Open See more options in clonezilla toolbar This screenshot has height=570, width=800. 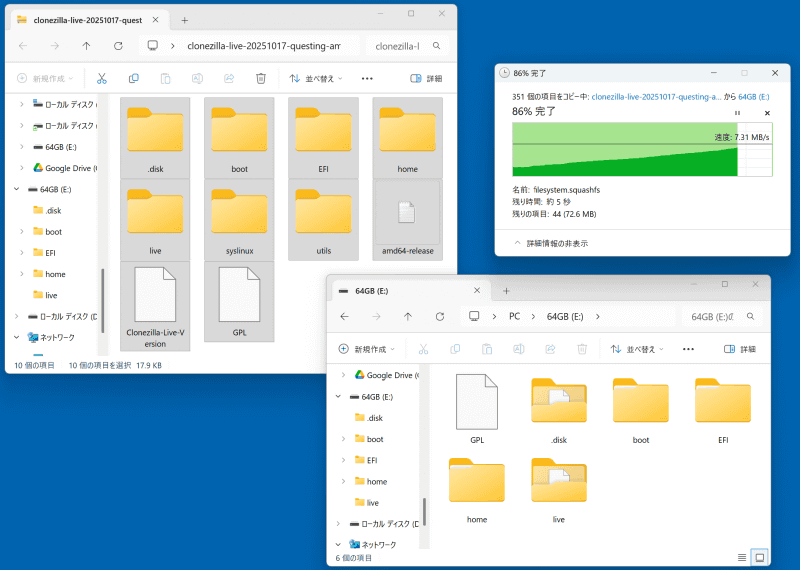(x=367, y=79)
